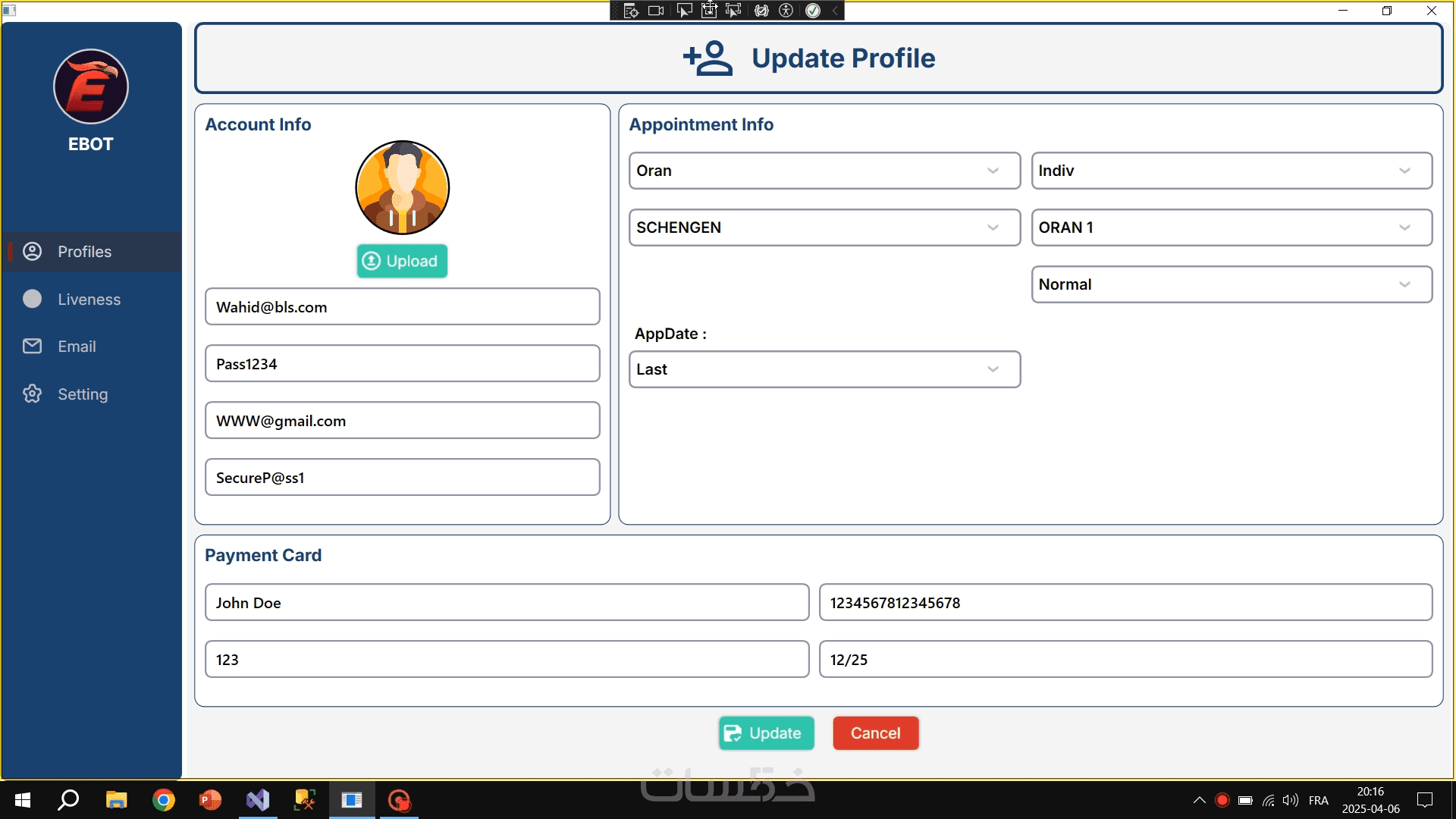Open the Setting sidebar page

tap(83, 394)
